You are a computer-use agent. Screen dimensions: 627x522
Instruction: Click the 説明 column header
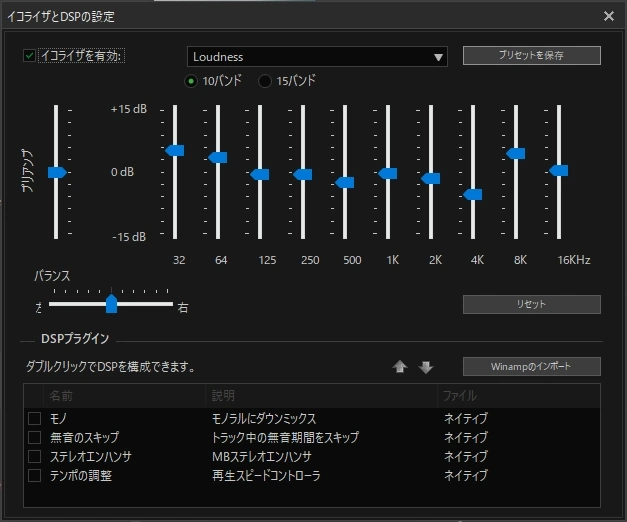pyautogui.click(x=321, y=396)
